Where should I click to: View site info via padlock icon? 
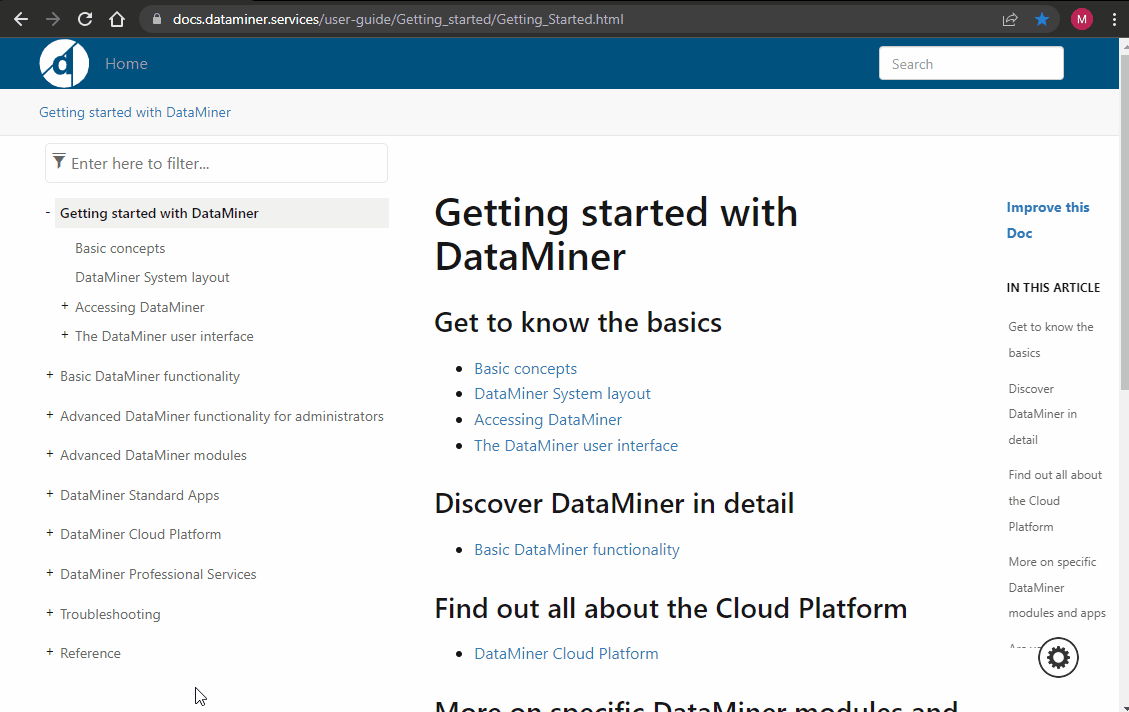(156, 19)
